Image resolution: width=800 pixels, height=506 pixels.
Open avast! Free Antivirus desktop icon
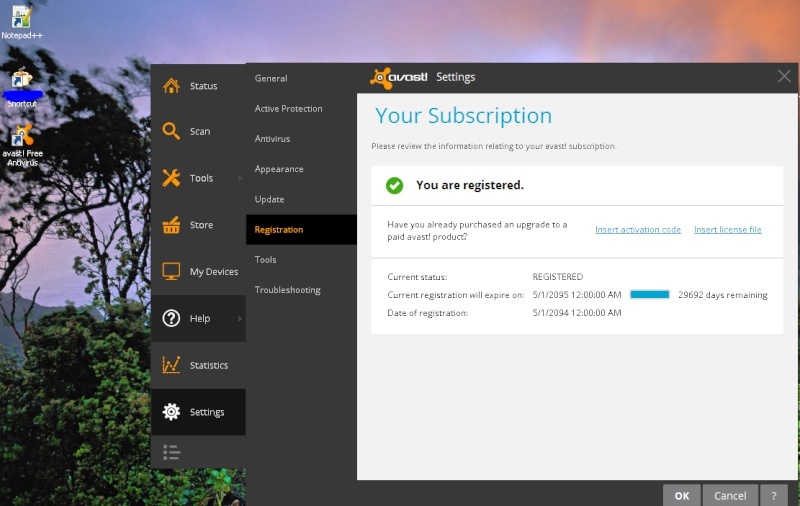click(22, 145)
